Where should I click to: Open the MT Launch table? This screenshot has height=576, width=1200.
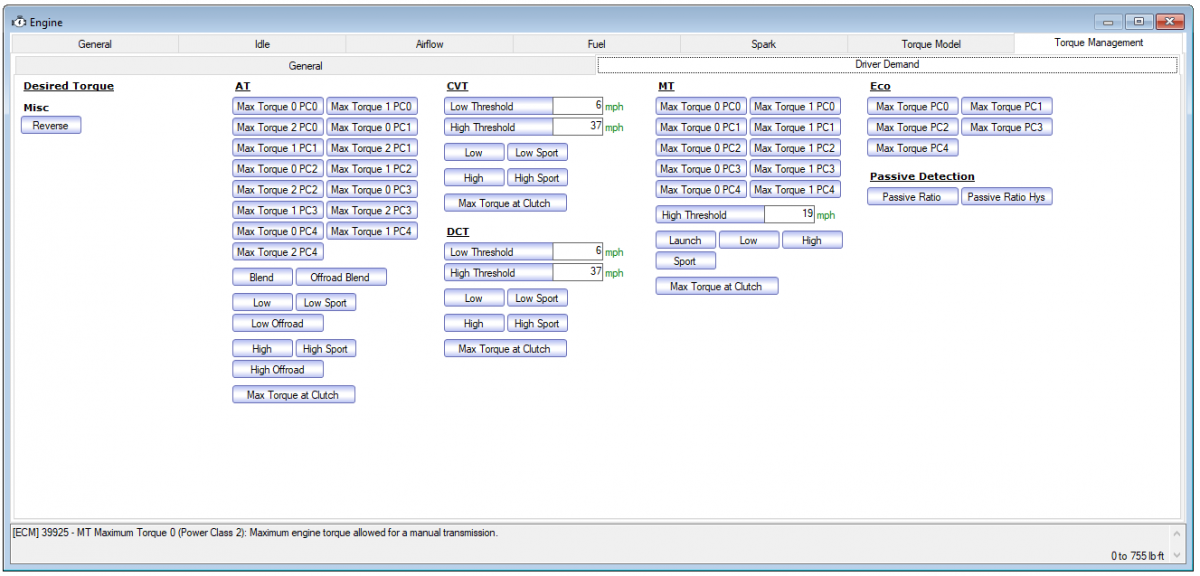685,240
